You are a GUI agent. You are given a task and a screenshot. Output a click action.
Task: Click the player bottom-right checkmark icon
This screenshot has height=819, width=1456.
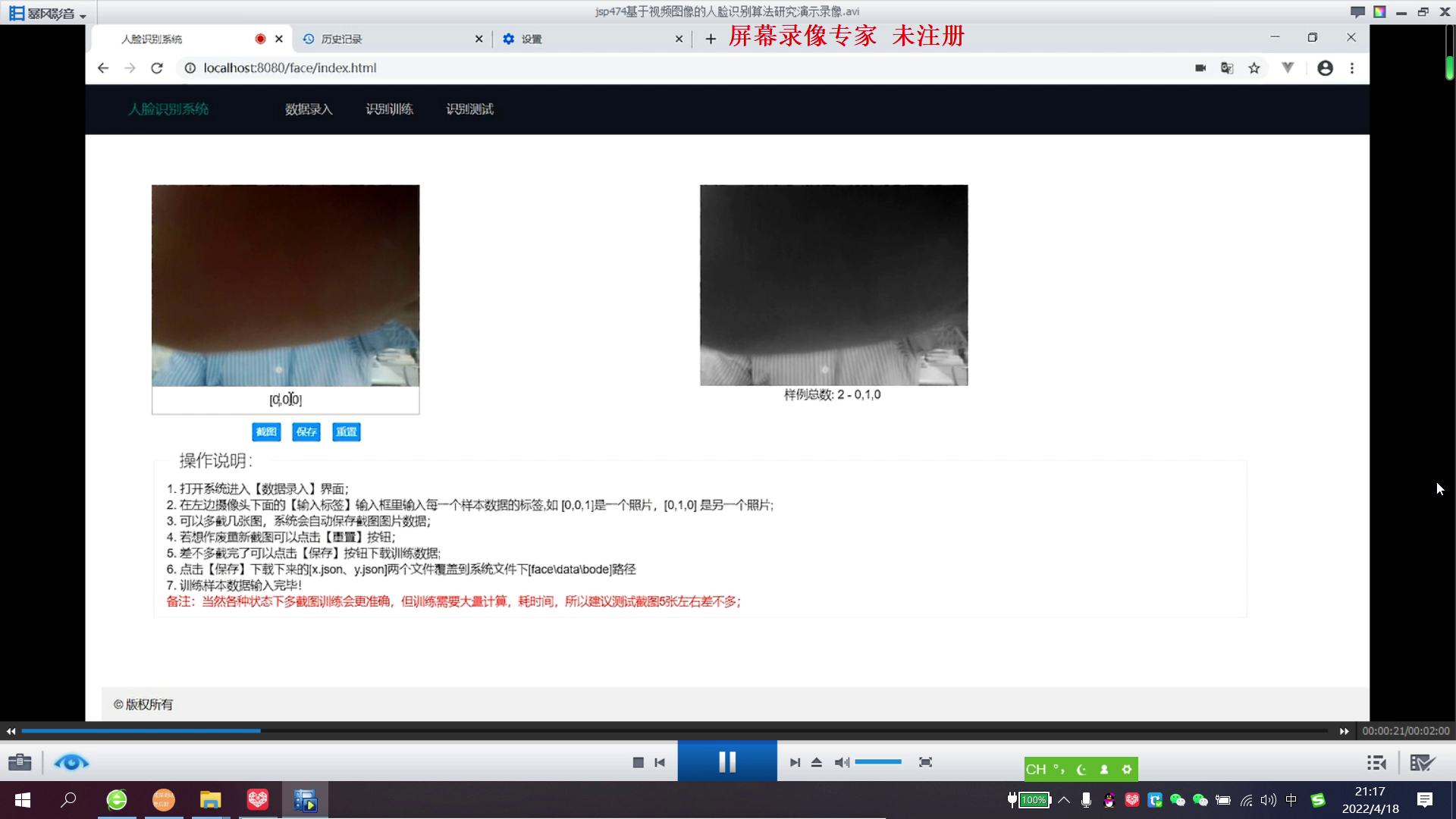(x=1423, y=762)
